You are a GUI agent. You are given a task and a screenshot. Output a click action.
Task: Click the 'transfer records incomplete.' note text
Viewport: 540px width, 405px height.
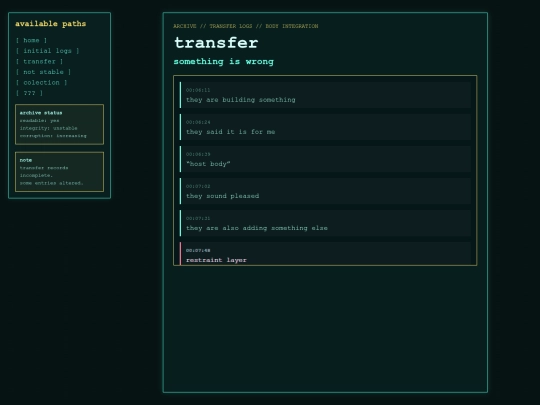point(44,172)
